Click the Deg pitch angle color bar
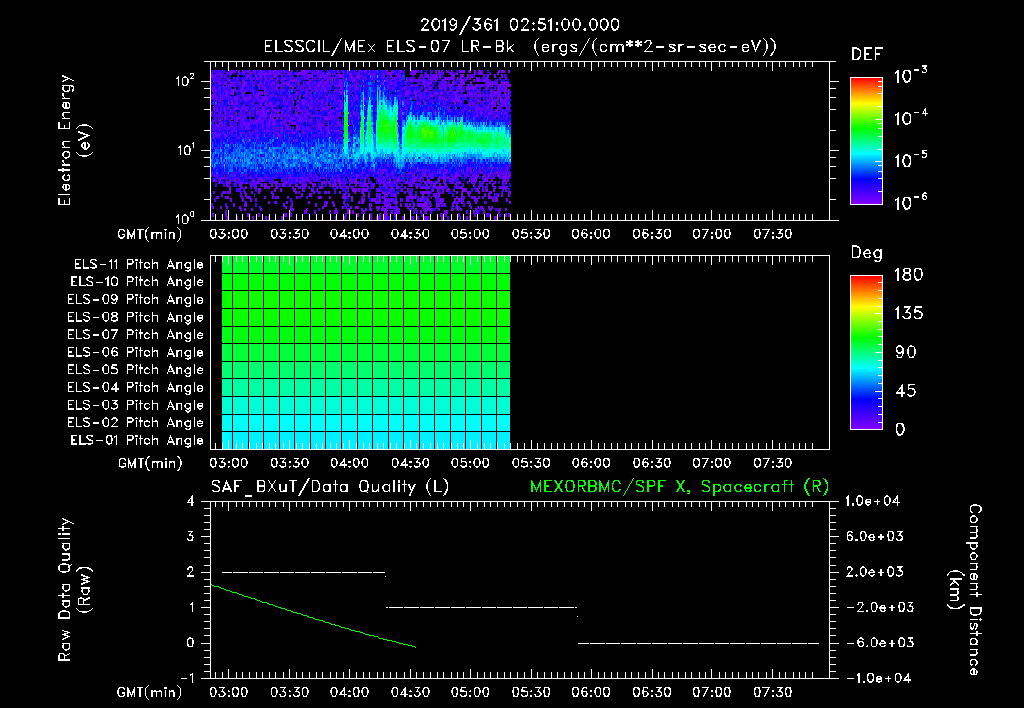Viewport: 1024px width, 708px height. click(866, 353)
